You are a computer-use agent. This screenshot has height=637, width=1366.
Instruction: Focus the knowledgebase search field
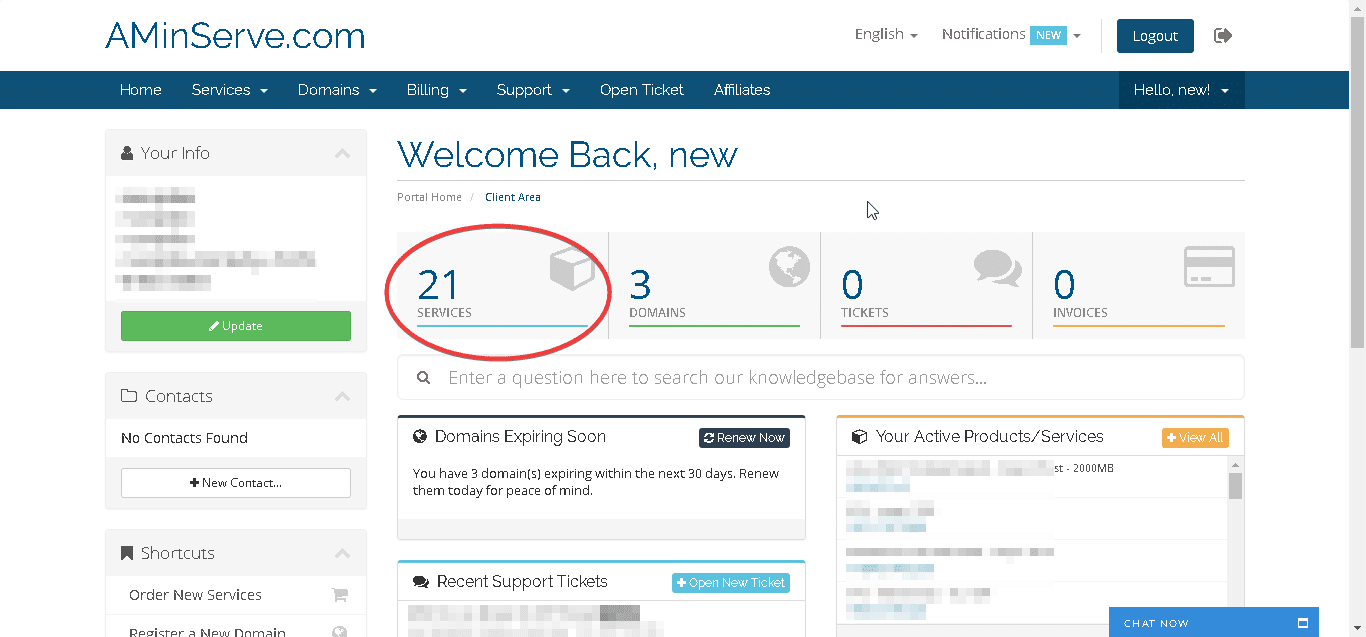(x=820, y=378)
